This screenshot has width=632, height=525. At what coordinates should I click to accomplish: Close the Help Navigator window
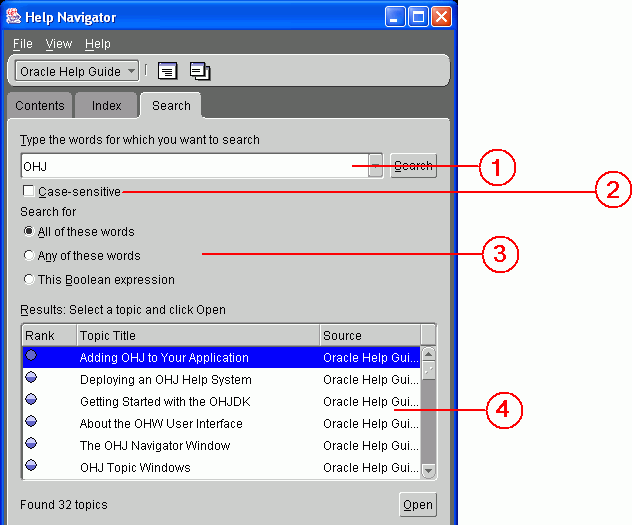[x=442, y=17]
